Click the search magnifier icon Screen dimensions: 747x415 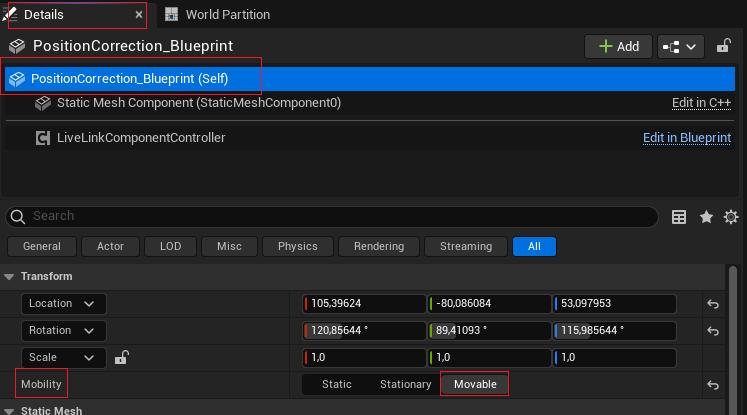point(18,217)
